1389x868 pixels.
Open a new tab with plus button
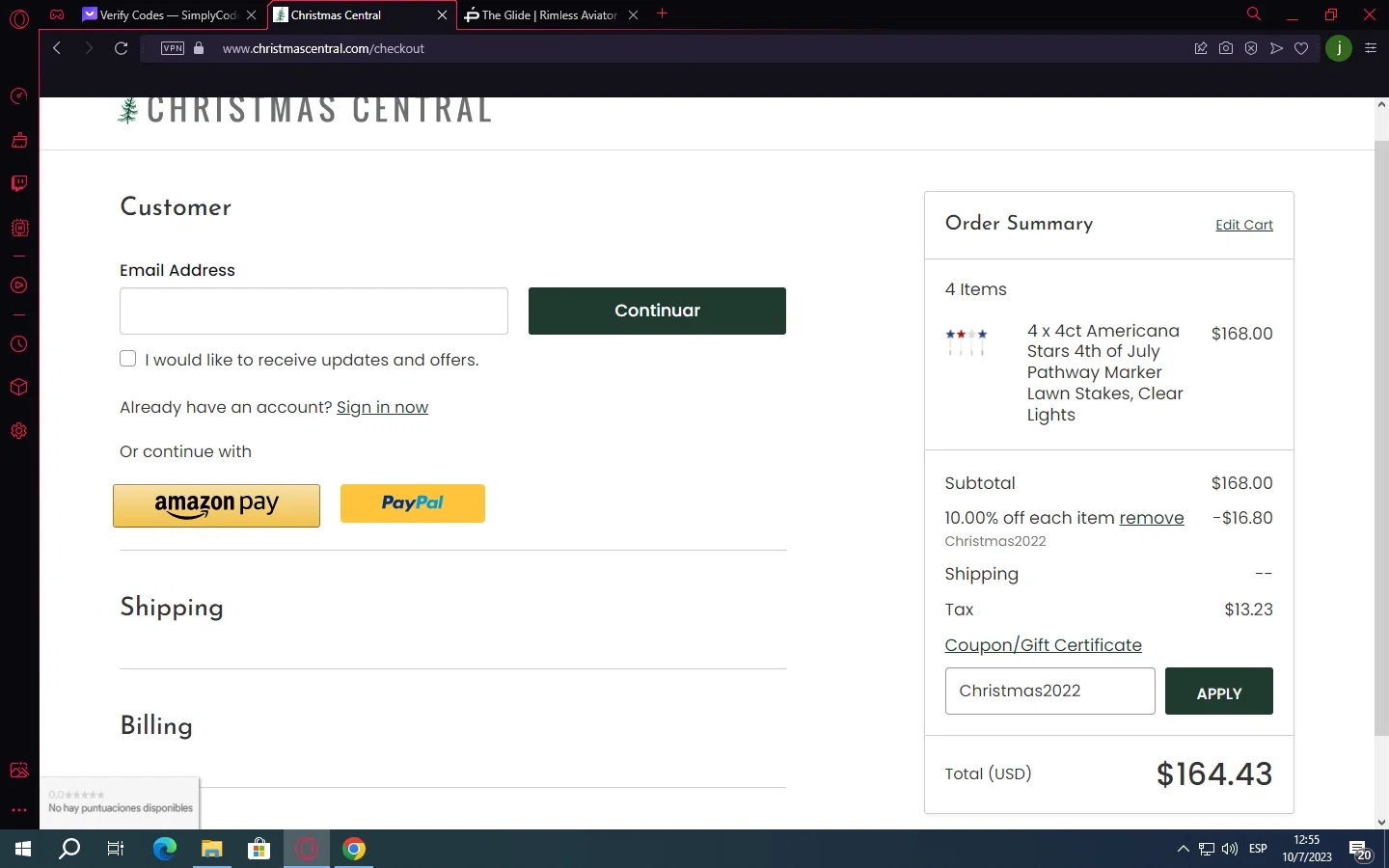click(663, 14)
